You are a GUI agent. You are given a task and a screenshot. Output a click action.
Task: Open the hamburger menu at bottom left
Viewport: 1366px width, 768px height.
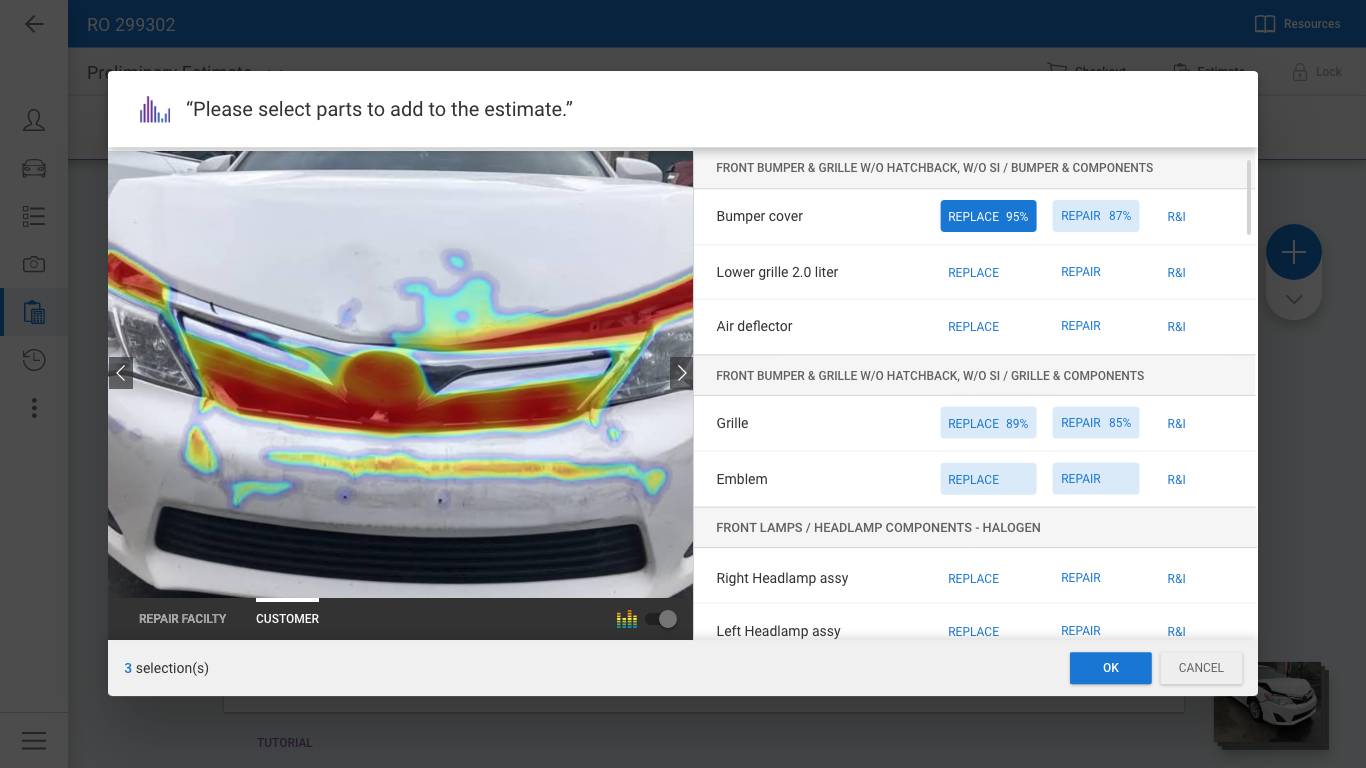coord(34,740)
